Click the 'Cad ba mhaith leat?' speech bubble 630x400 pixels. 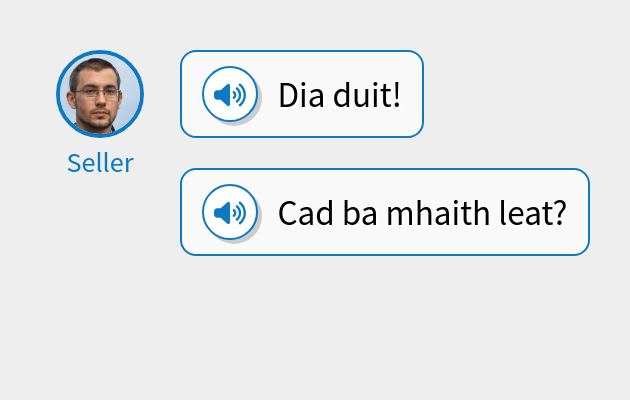pos(385,212)
